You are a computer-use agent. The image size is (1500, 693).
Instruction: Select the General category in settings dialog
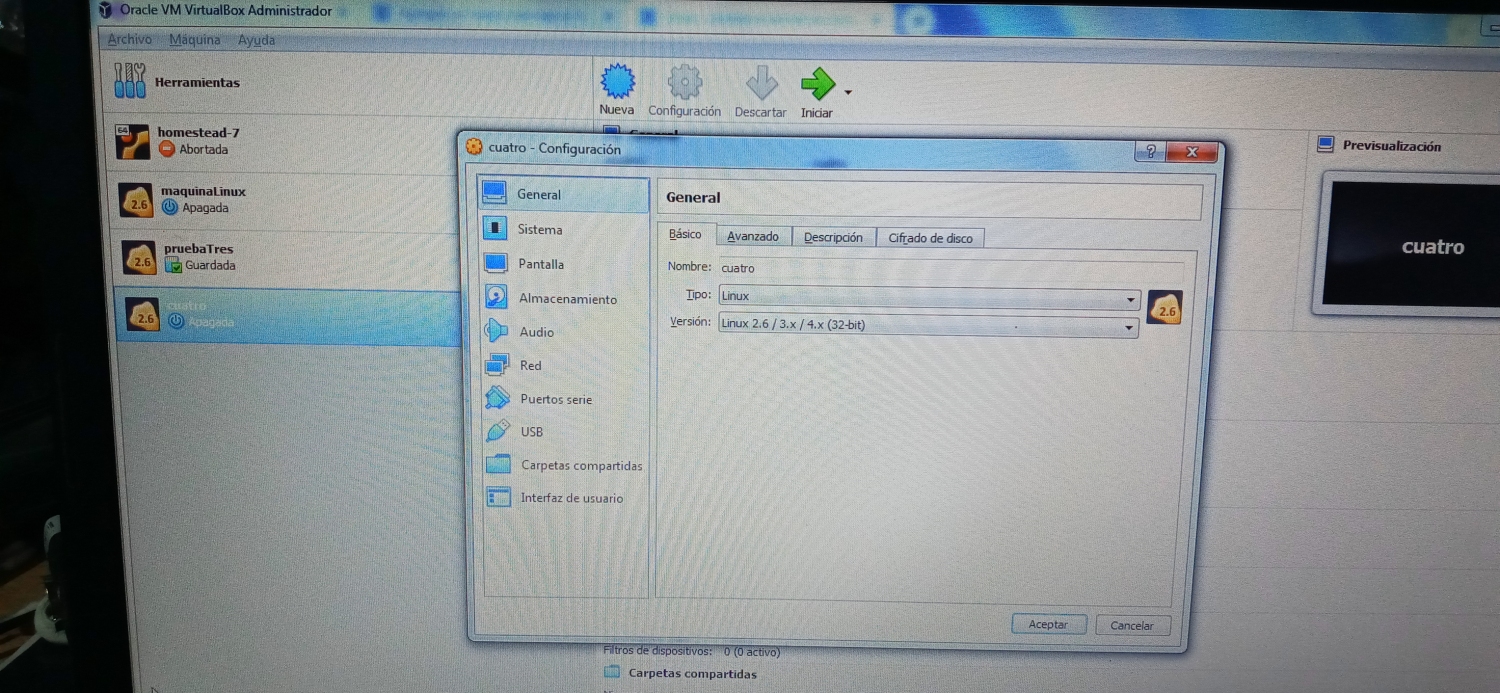[x=565, y=194]
